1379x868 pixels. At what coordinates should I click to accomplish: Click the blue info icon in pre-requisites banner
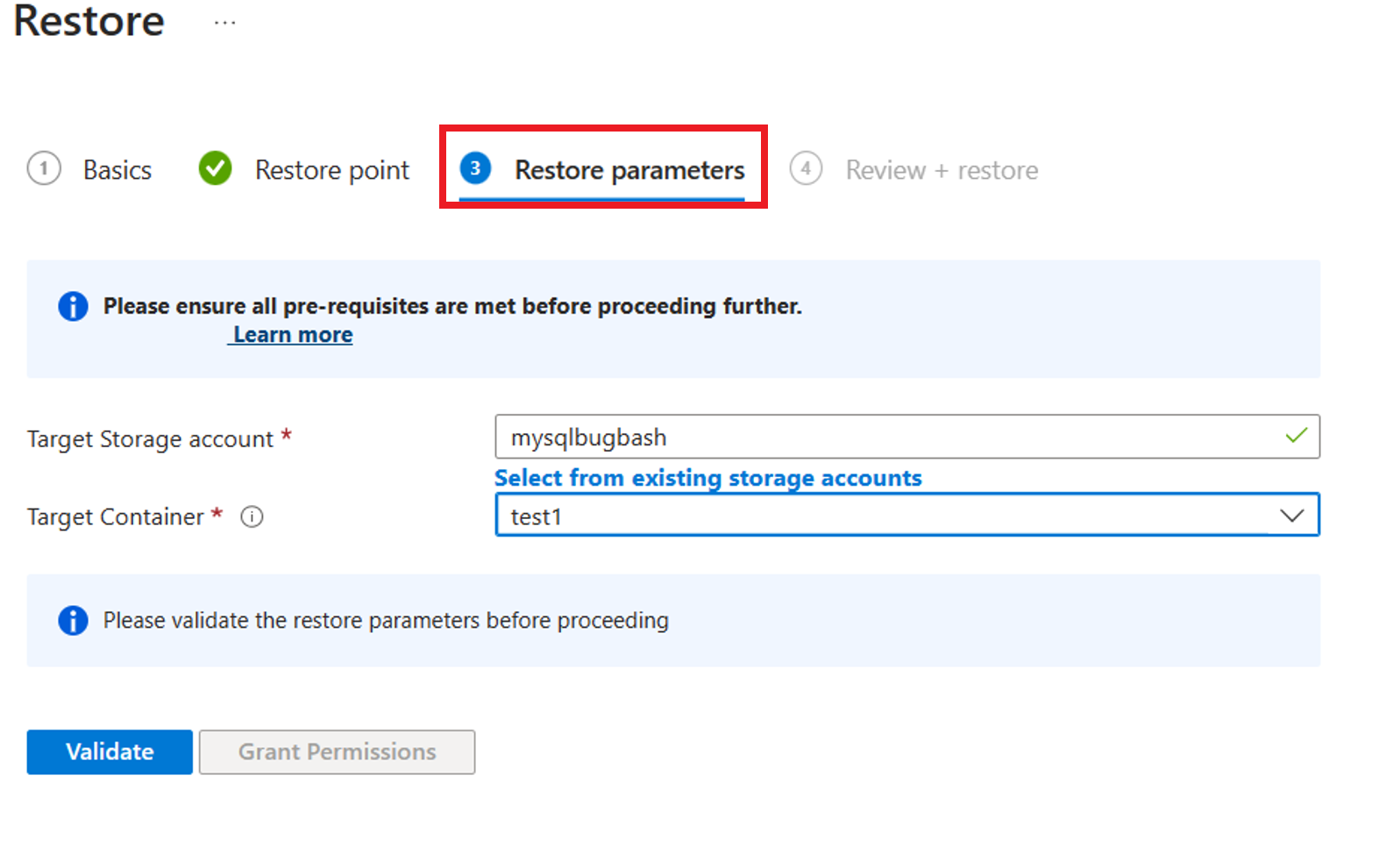coord(73,306)
